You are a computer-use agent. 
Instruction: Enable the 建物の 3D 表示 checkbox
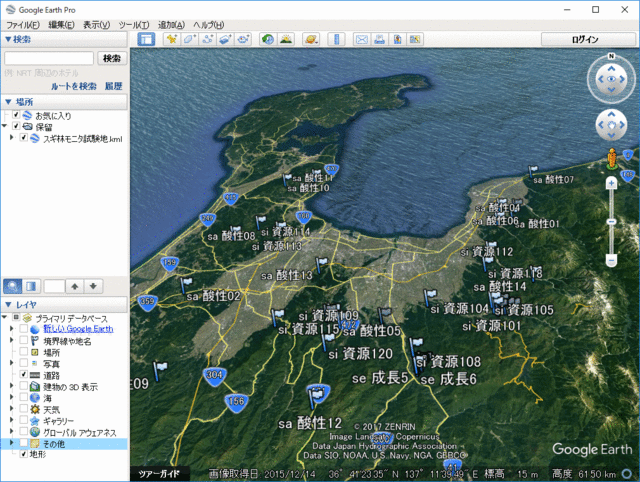click(24, 386)
